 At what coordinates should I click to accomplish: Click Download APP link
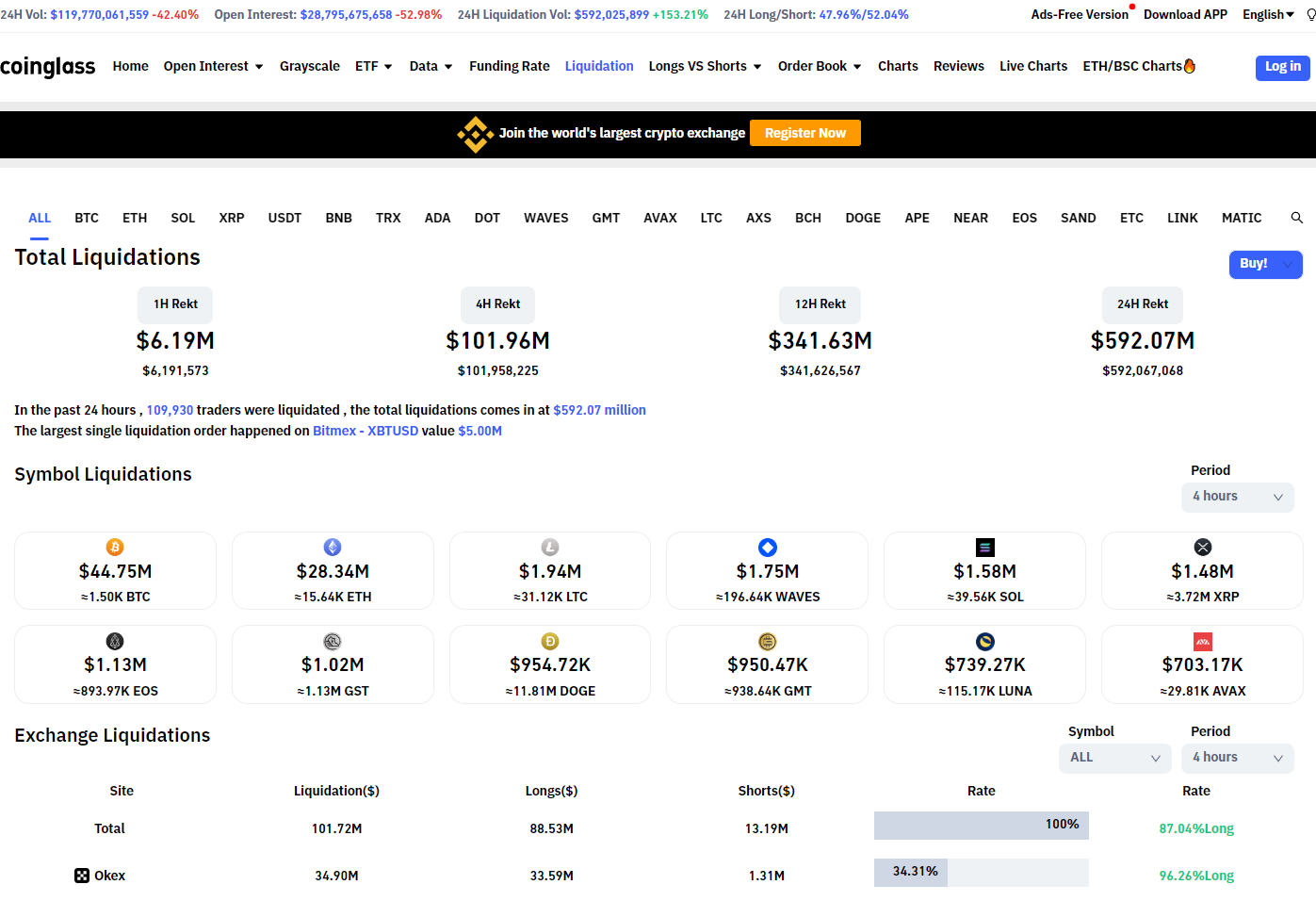[1185, 14]
